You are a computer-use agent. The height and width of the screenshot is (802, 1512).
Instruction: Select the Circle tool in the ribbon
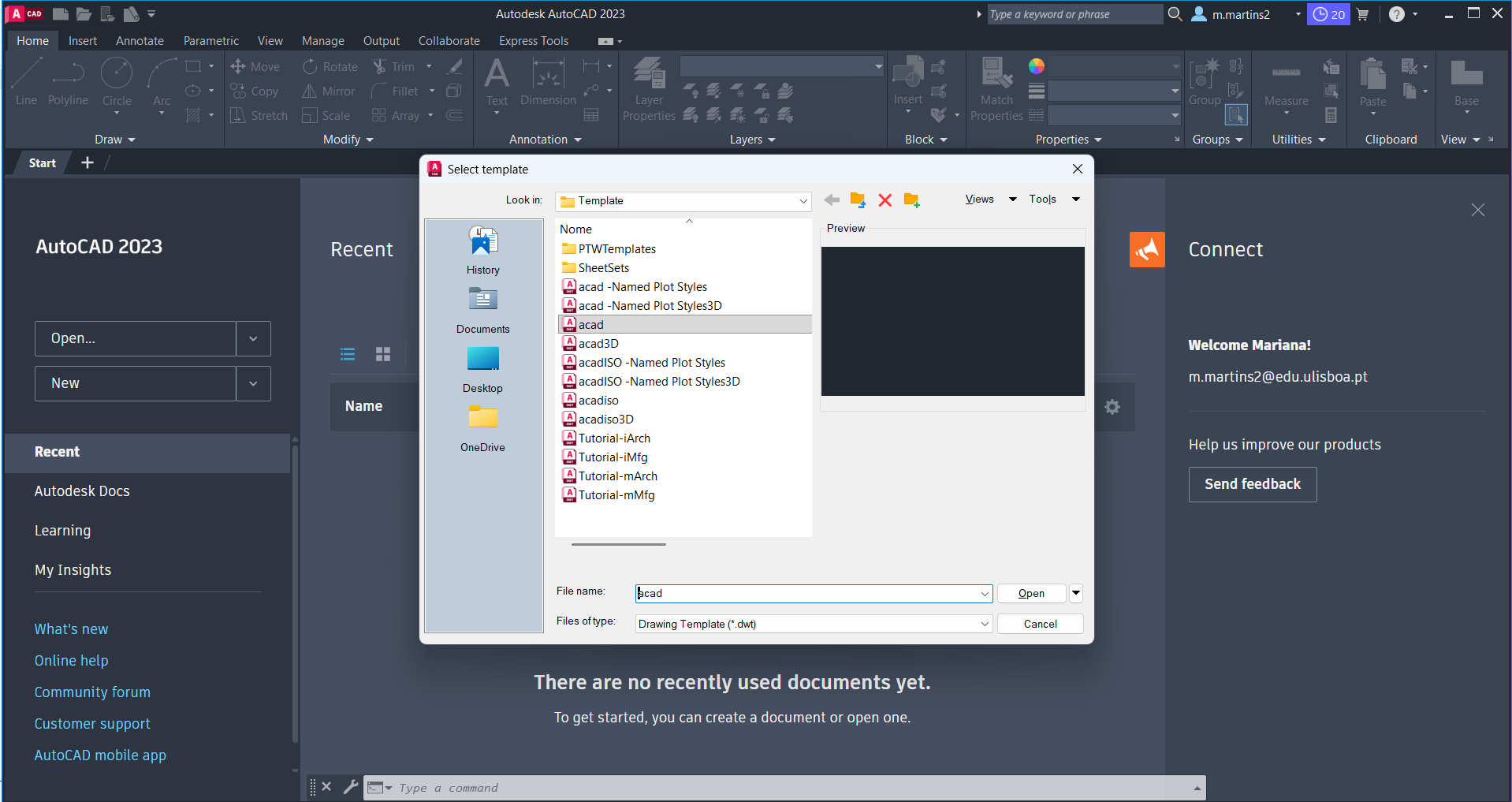tap(117, 81)
